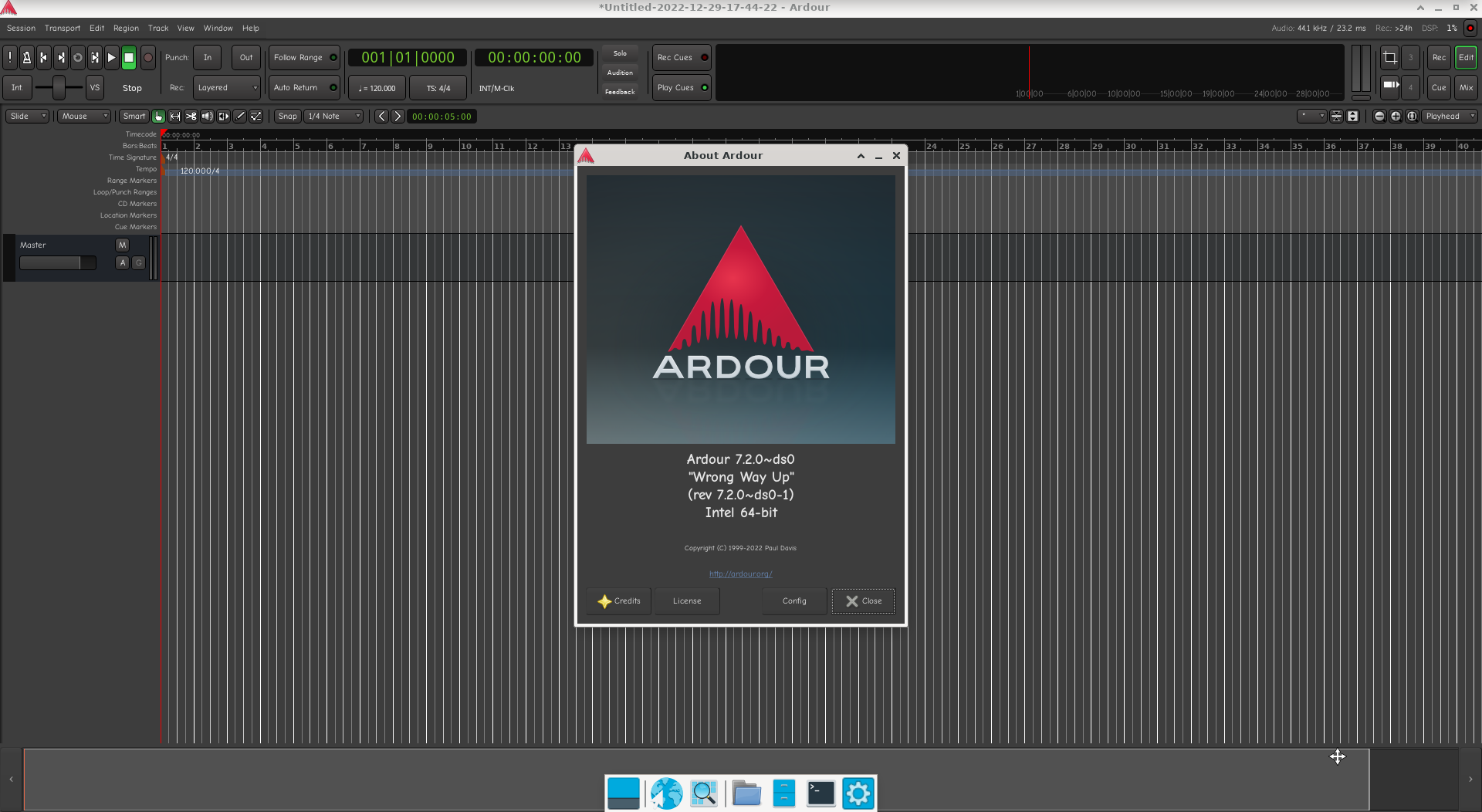Click Config button in About dialog
1482x812 pixels.
coord(794,601)
